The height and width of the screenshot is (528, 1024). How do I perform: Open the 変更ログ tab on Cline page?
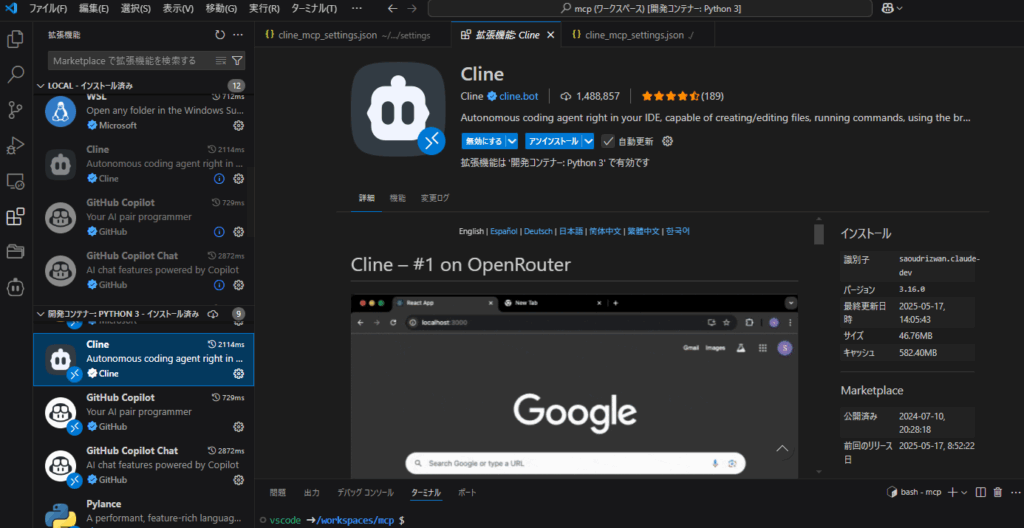(435, 198)
